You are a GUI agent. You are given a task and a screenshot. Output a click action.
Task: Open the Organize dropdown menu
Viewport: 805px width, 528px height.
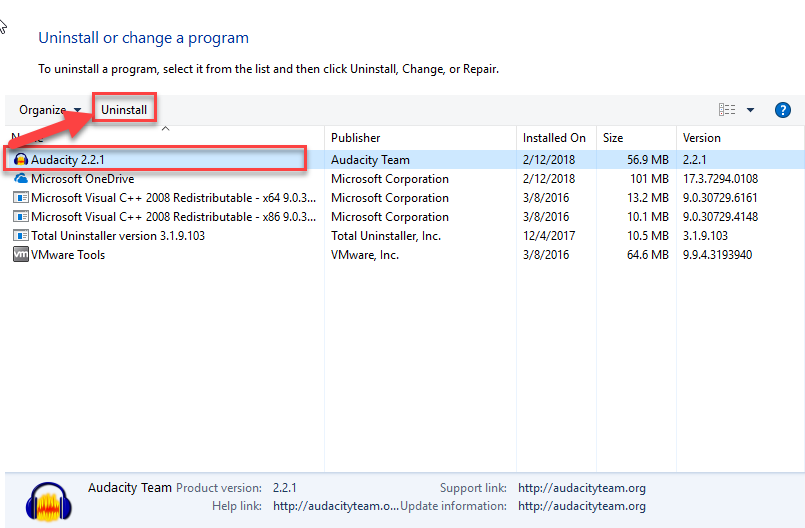coord(50,110)
